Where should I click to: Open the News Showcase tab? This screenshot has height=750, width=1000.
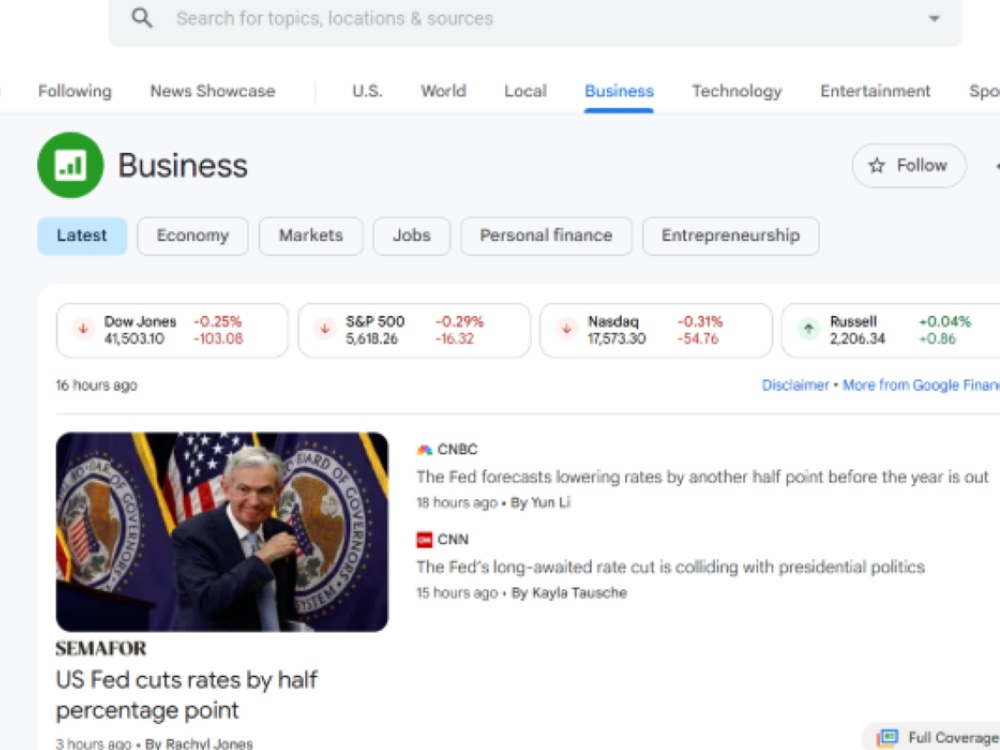[x=213, y=91]
